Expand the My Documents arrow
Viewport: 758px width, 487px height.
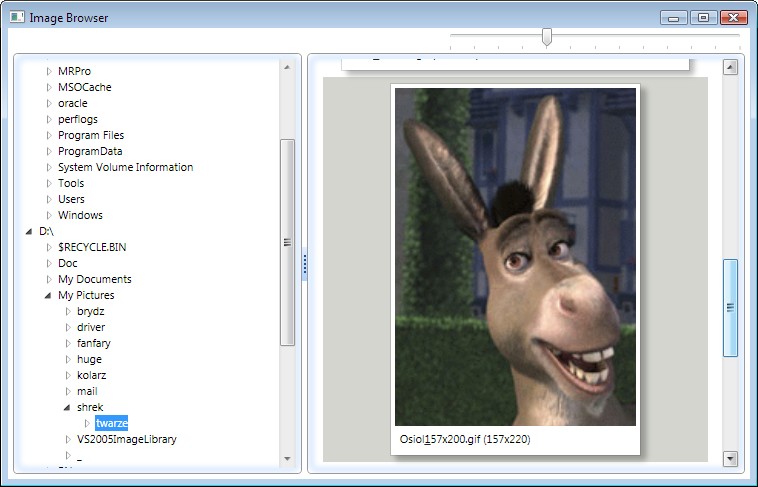point(49,279)
